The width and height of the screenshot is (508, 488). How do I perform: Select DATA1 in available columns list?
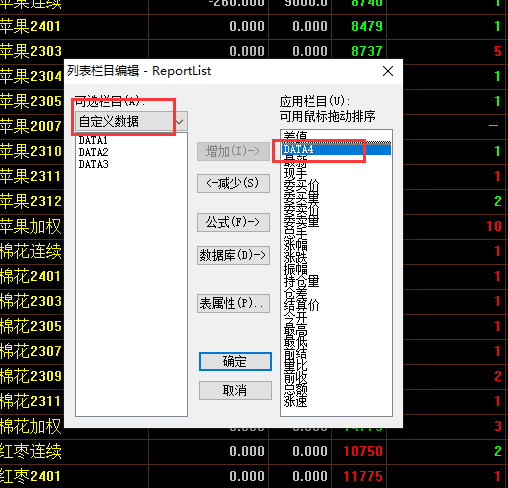click(93, 140)
